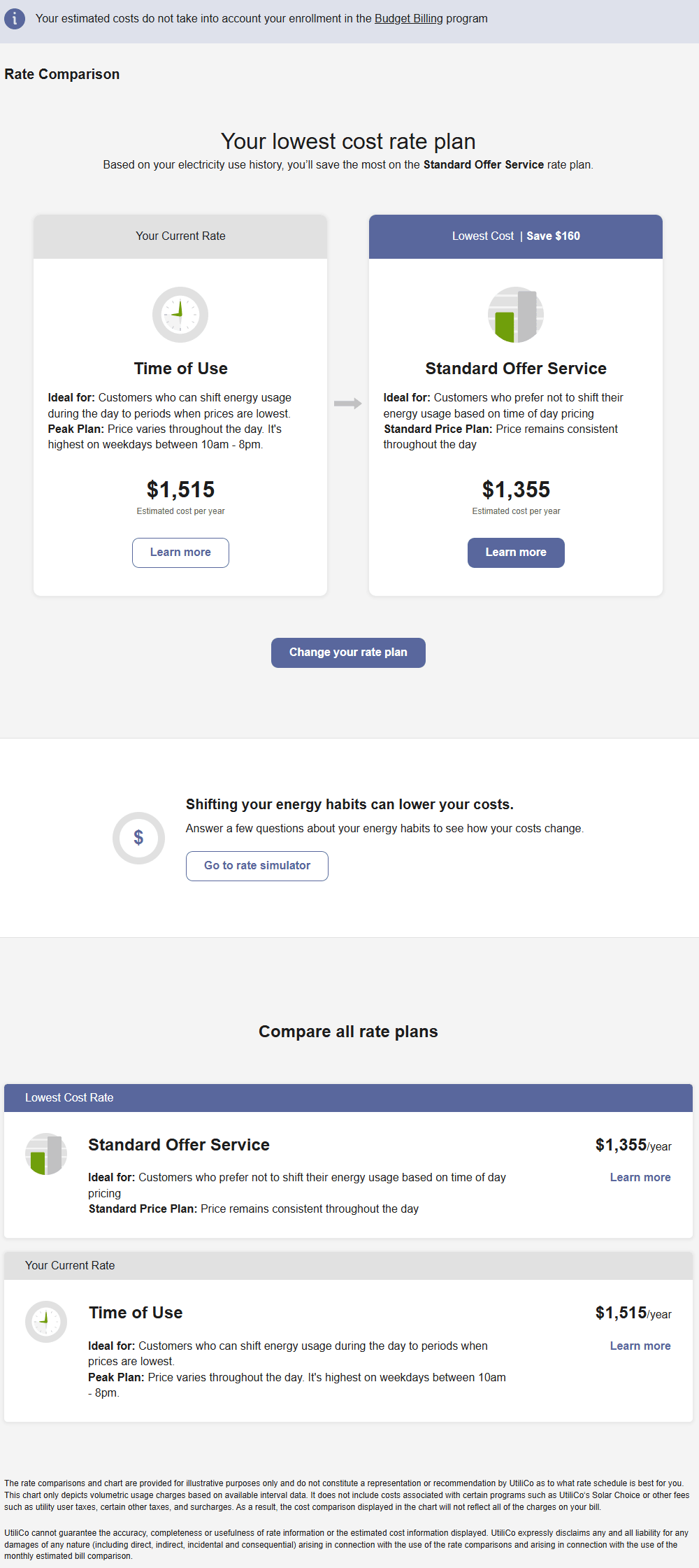Select the dollar sign icon near rate simulator text

(x=138, y=837)
